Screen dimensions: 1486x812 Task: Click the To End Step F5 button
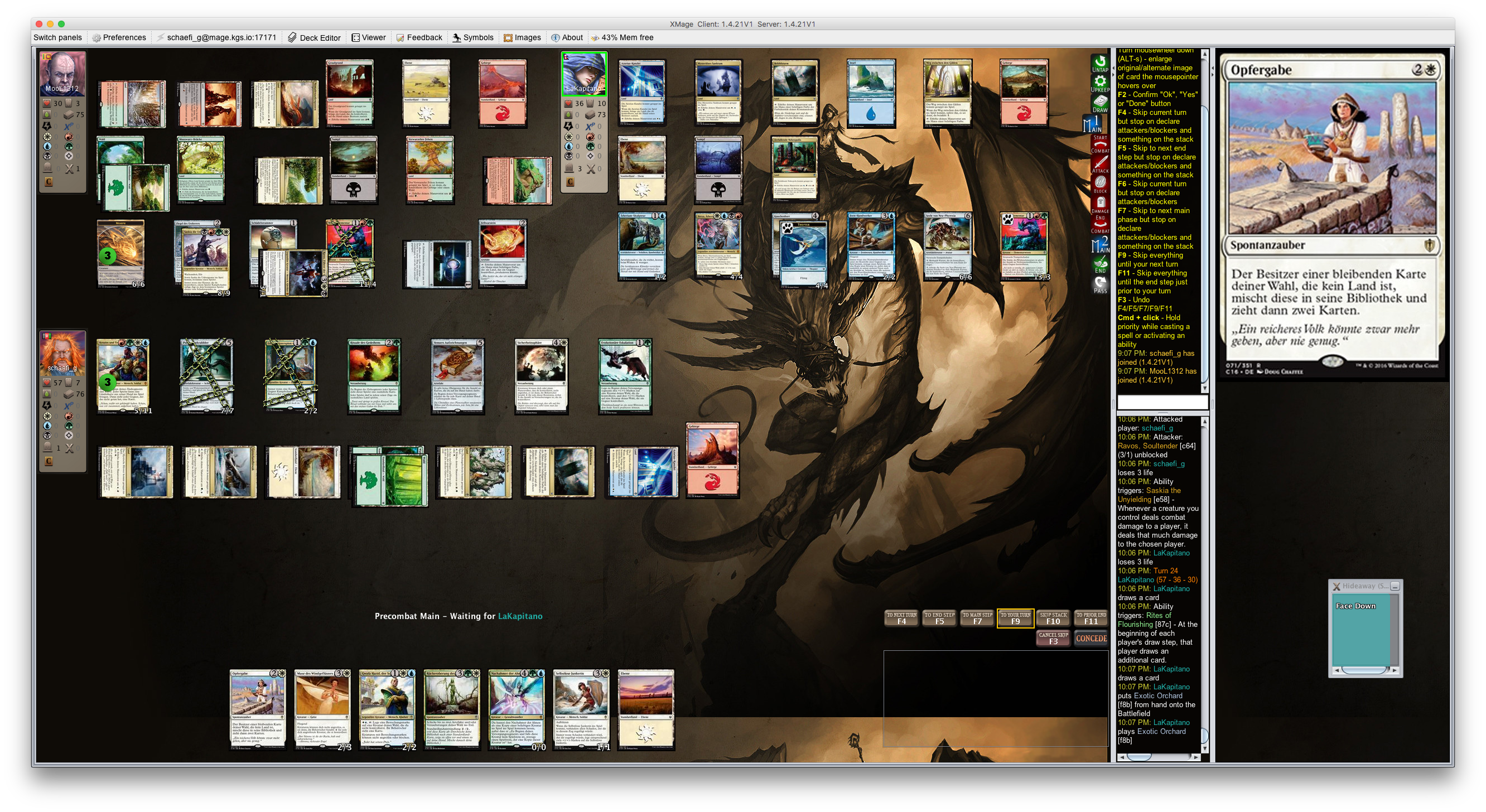[939, 618]
